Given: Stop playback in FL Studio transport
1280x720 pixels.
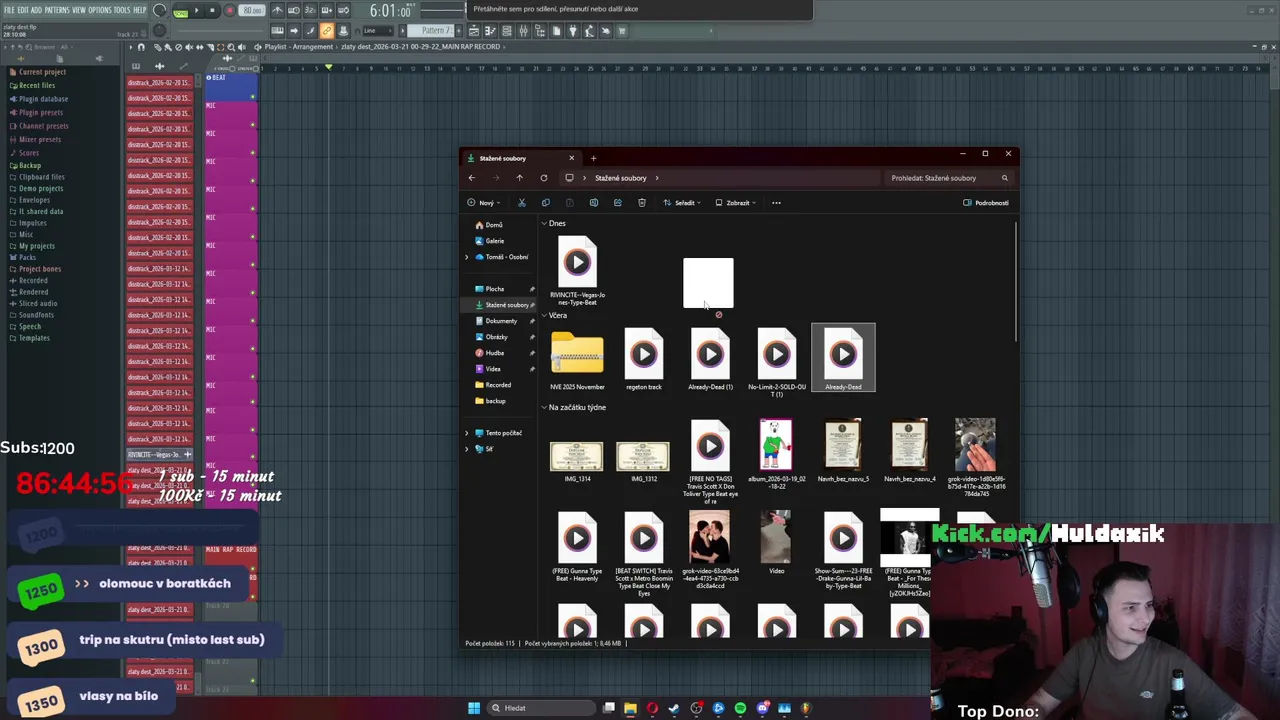Looking at the screenshot, I should [212, 10].
